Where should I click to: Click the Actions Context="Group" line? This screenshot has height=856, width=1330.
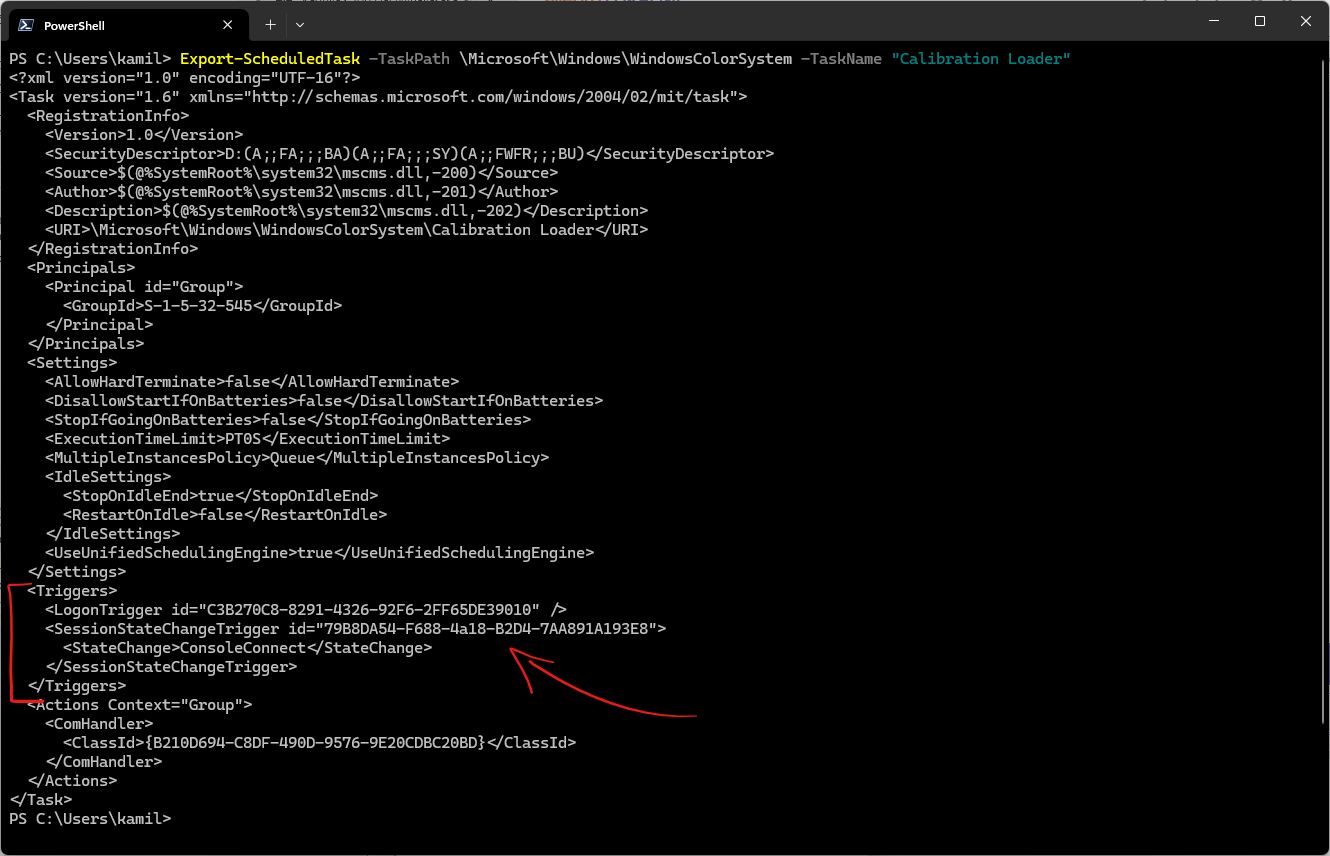pos(140,705)
